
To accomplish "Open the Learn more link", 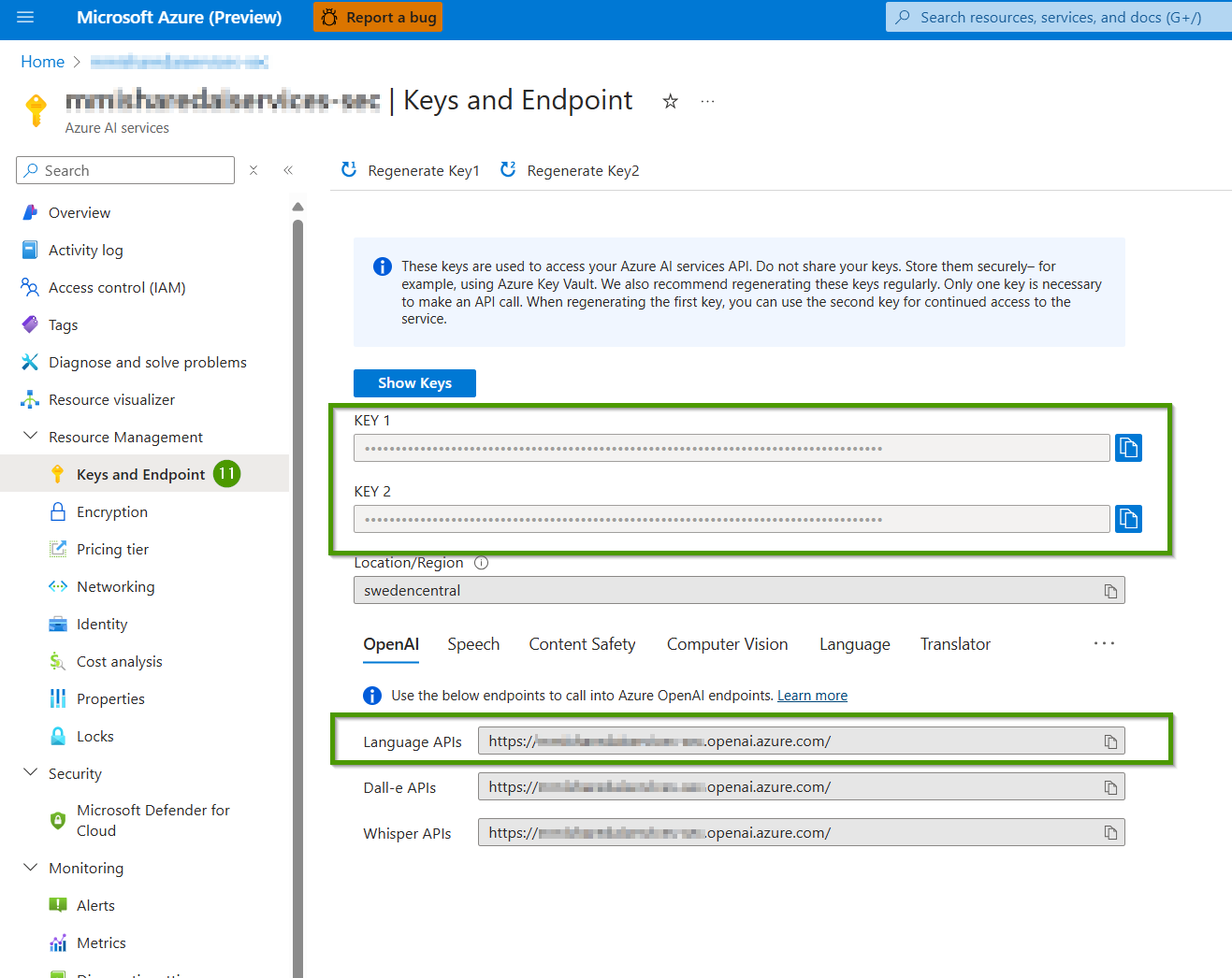I will click(x=812, y=696).
